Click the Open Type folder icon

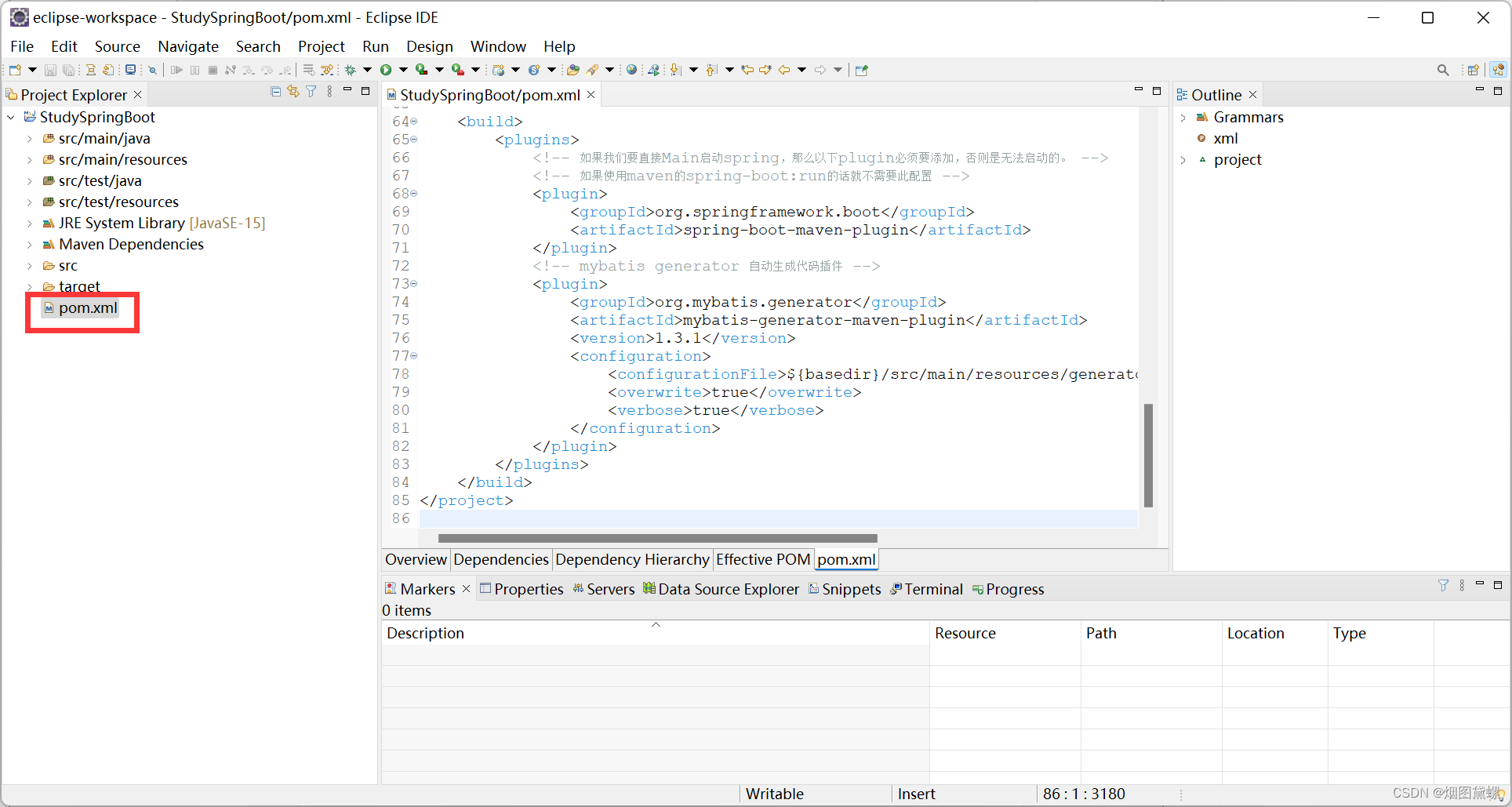[573, 70]
